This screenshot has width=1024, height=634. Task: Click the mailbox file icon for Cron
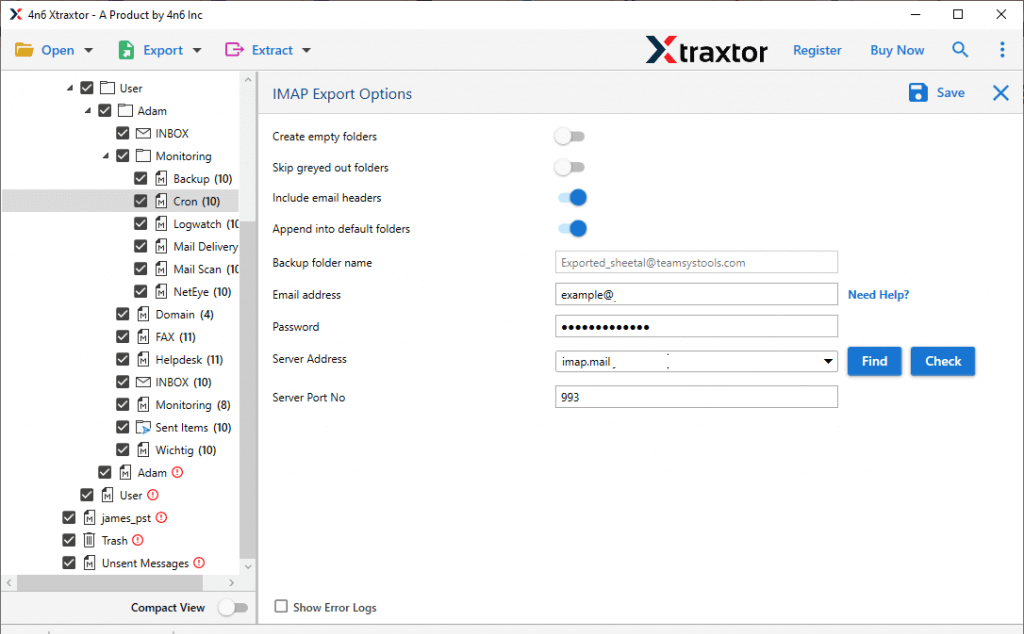(161, 201)
